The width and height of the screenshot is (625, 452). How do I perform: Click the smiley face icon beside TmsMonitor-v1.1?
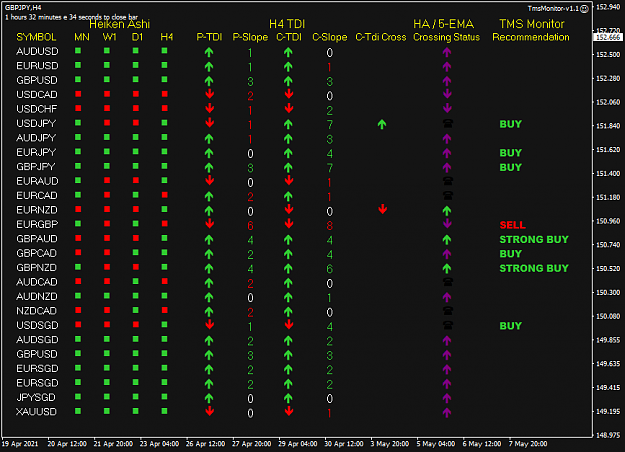(584, 8)
